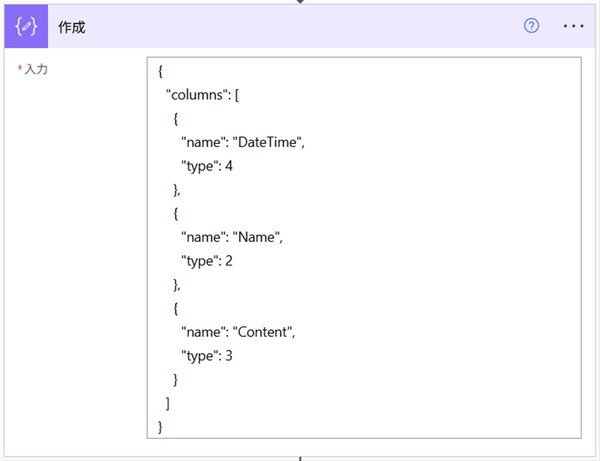Open the three-dots action menu
Image resolution: width=600 pixels, height=461 pixels.
573,26
